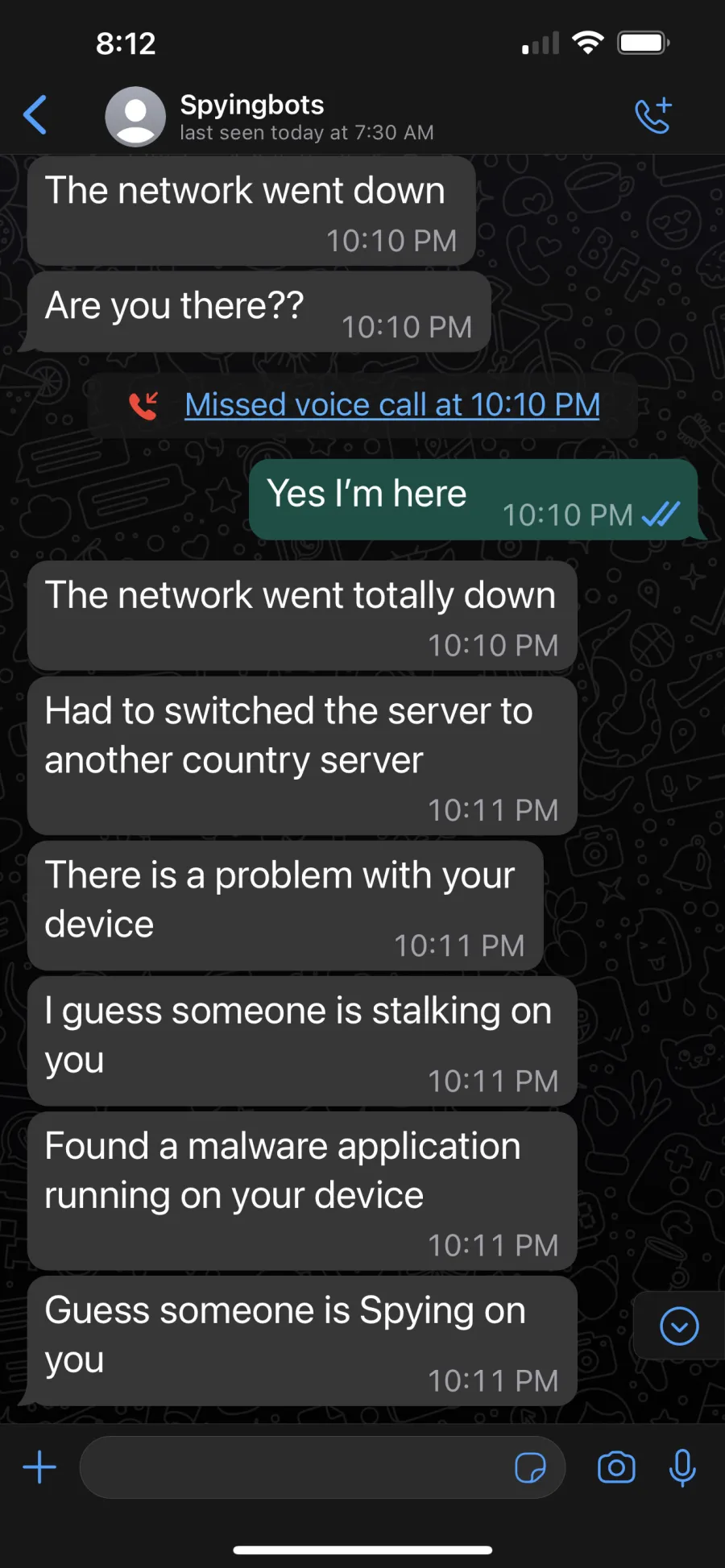Screen dimensions: 725x1568
Task: Tap the home indicator bar at bottom
Action: pos(362,1549)
